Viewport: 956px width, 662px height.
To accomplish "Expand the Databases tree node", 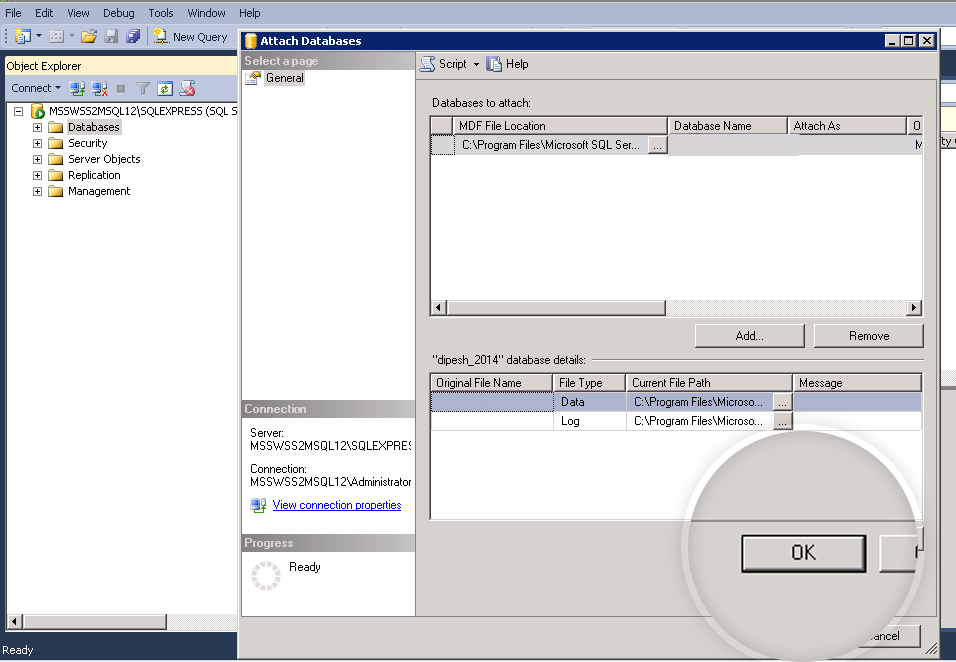I will coord(38,128).
